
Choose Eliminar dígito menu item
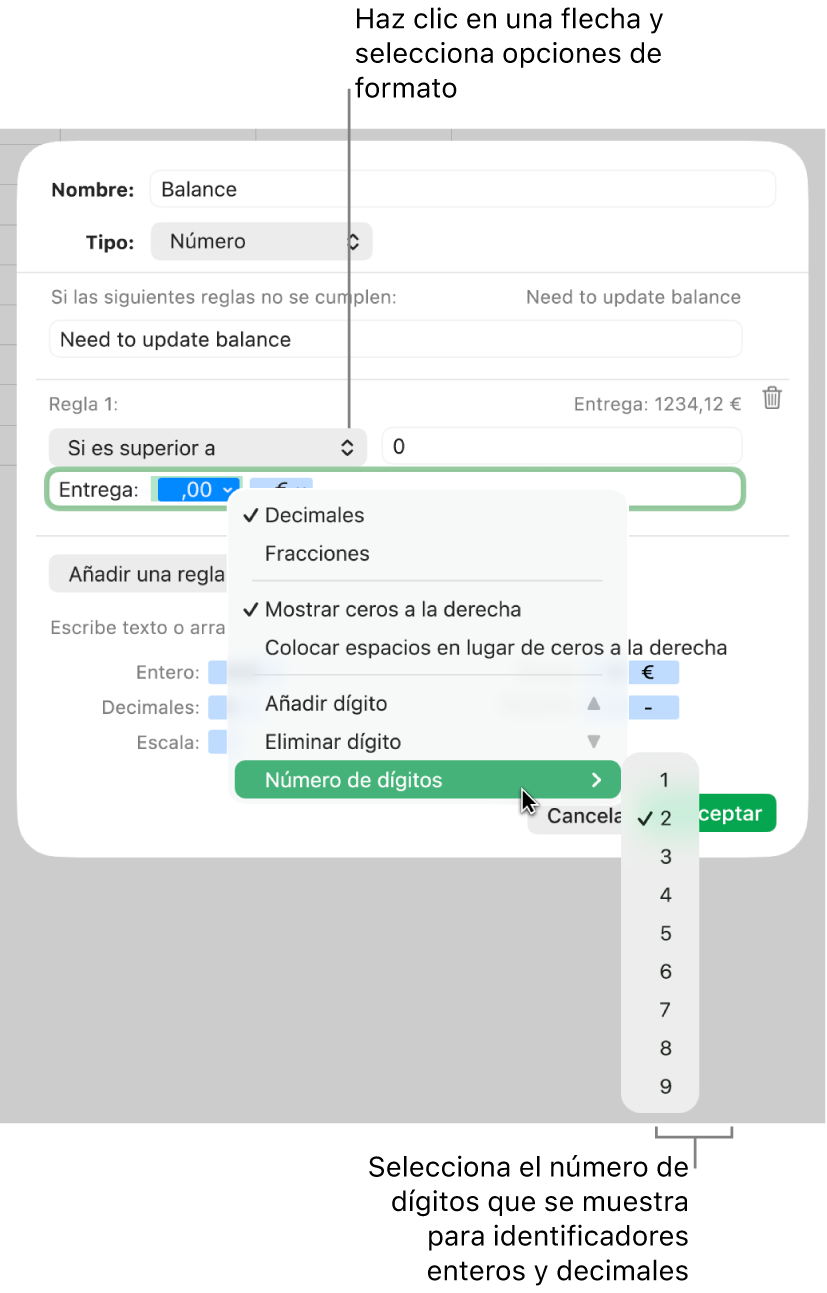tap(427, 742)
